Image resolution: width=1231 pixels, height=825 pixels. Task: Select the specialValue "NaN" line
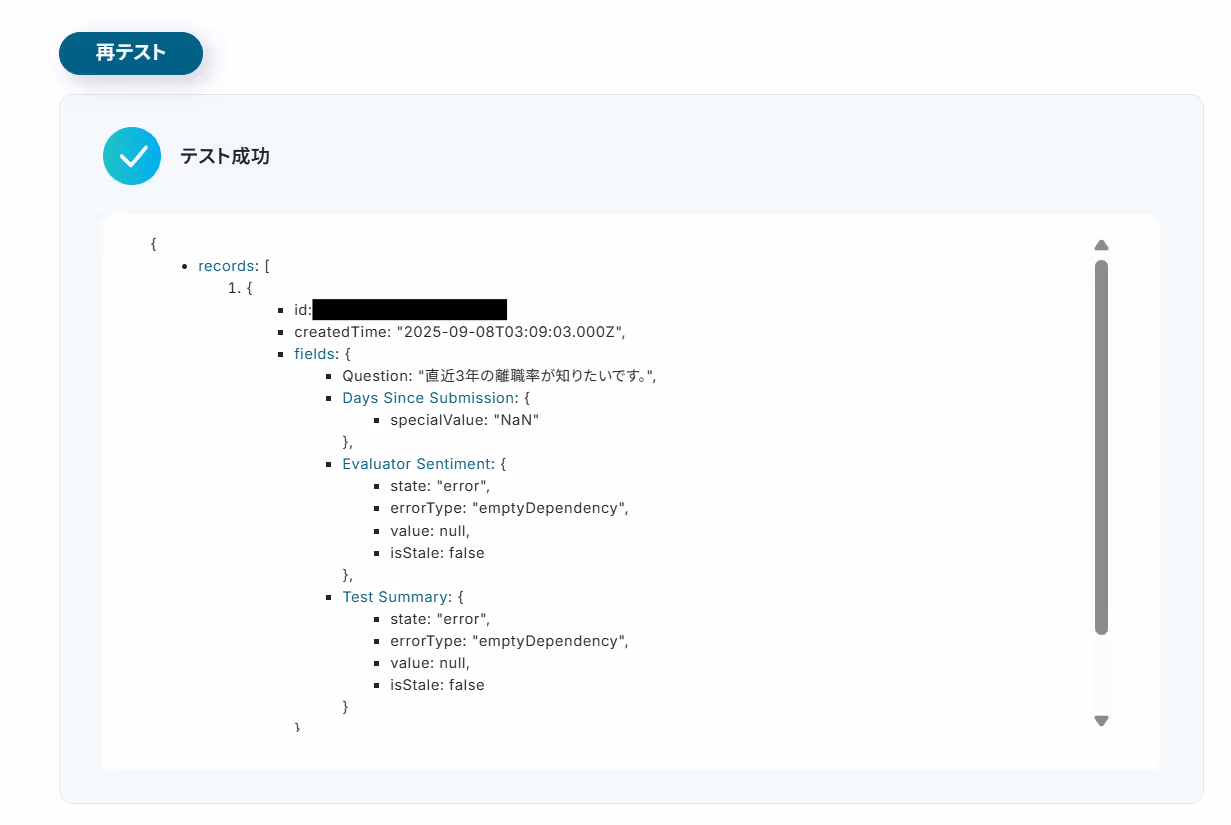(464, 420)
